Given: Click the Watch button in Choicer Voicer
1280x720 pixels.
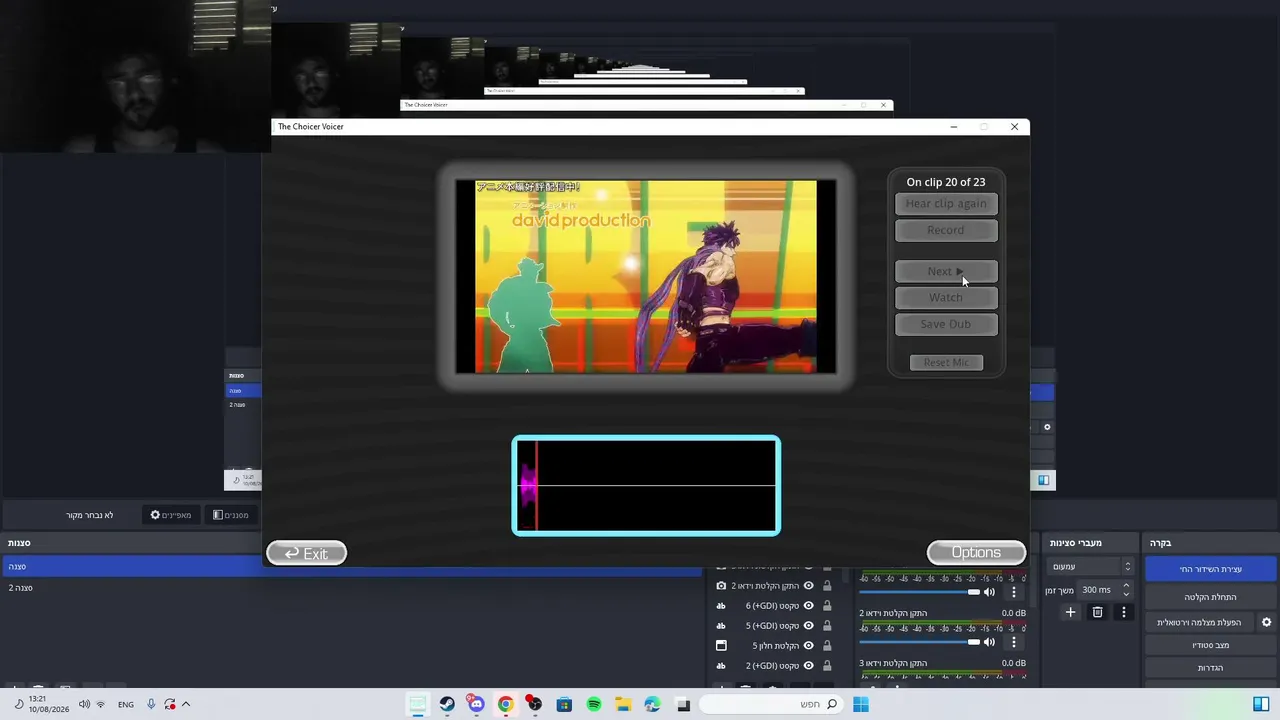Looking at the screenshot, I should 946,298.
